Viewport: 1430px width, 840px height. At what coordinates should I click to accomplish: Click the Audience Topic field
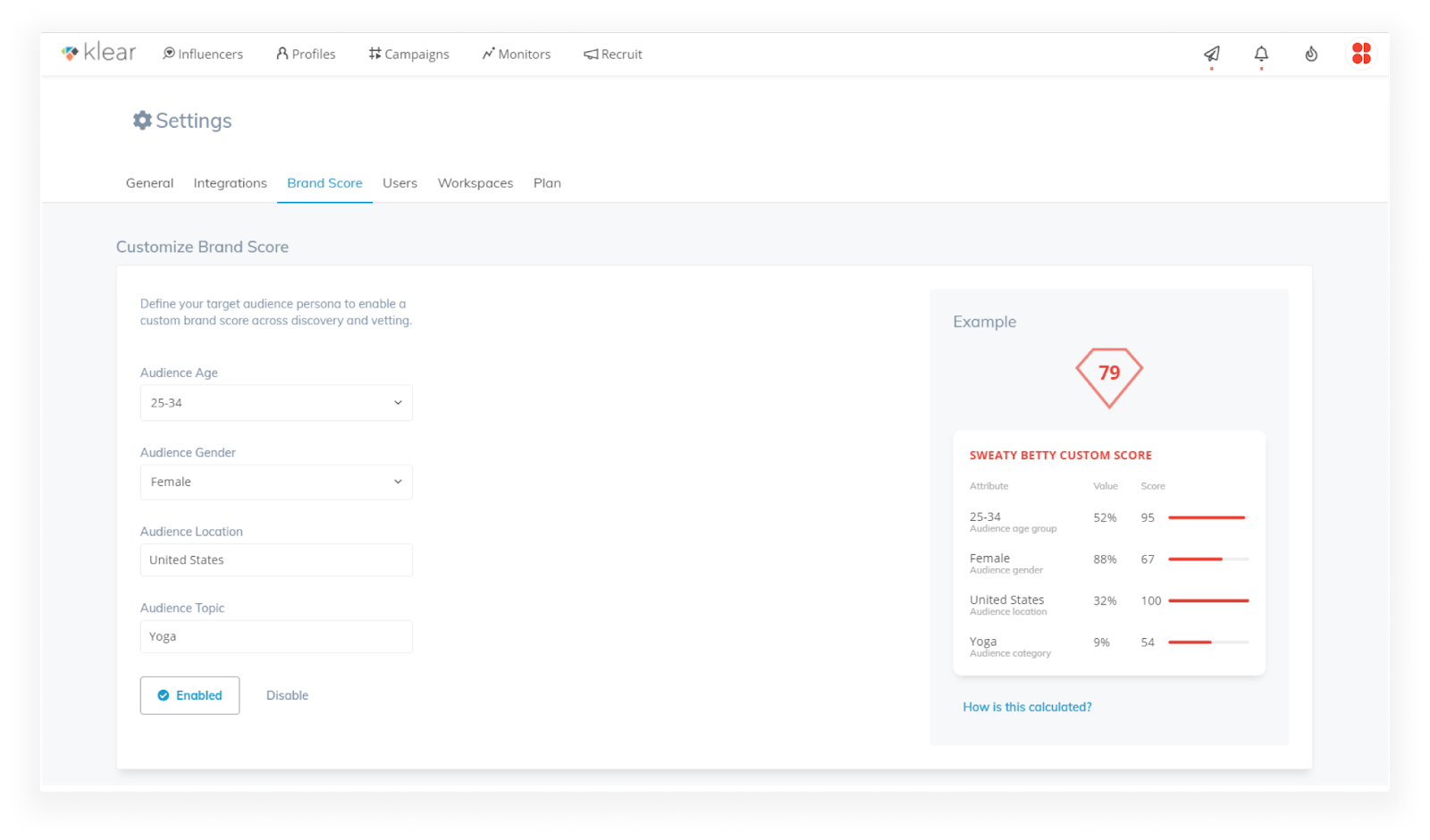(x=276, y=636)
